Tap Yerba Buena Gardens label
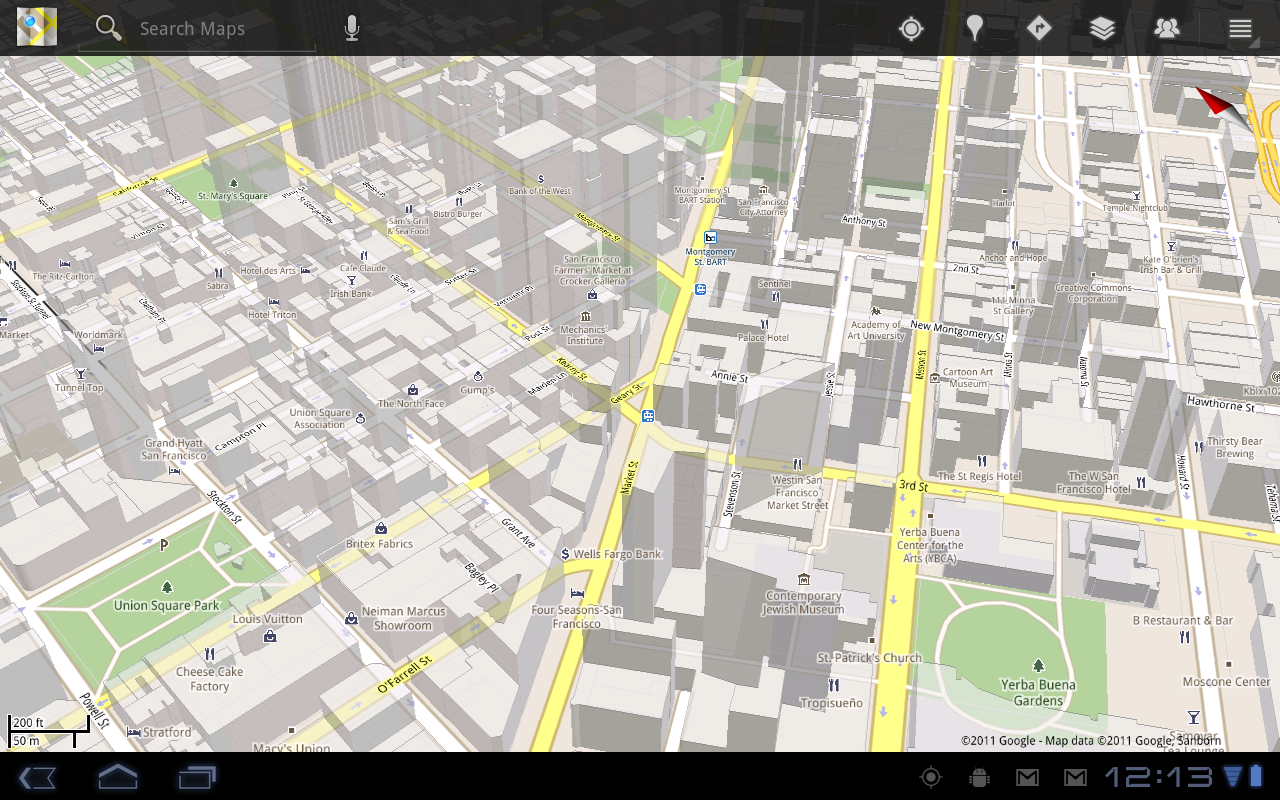The height and width of the screenshot is (800, 1280). pos(1038,693)
